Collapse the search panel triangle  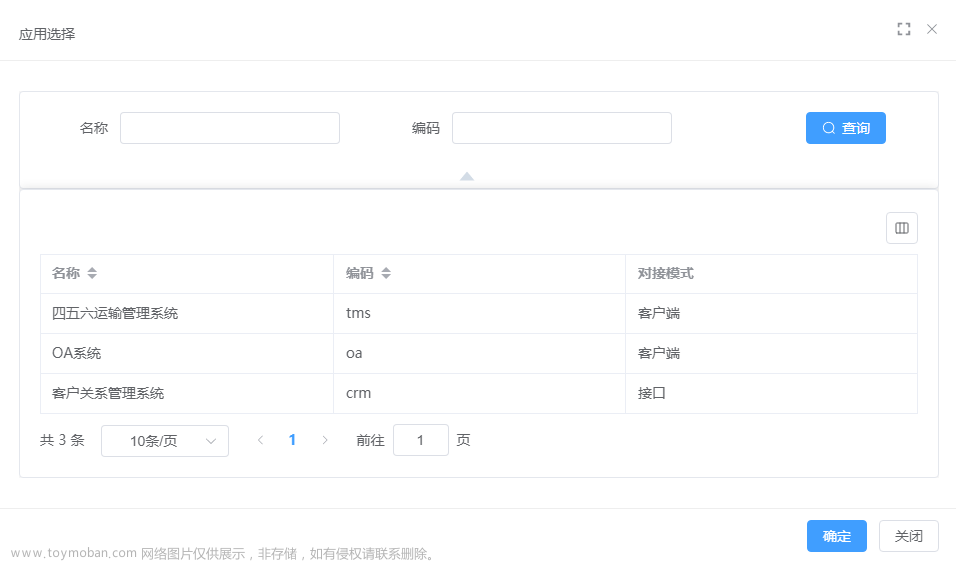[467, 176]
